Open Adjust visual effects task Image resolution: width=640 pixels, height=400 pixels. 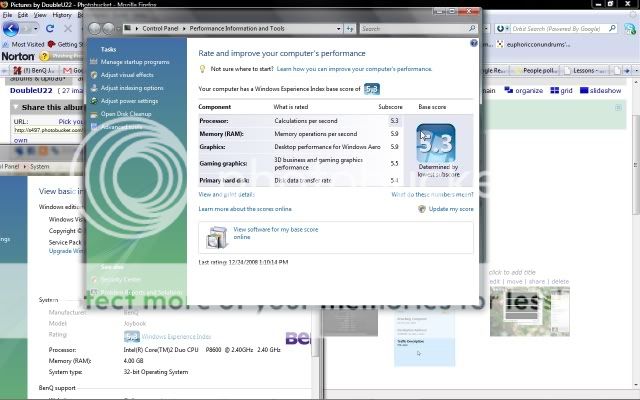pos(127,75)
